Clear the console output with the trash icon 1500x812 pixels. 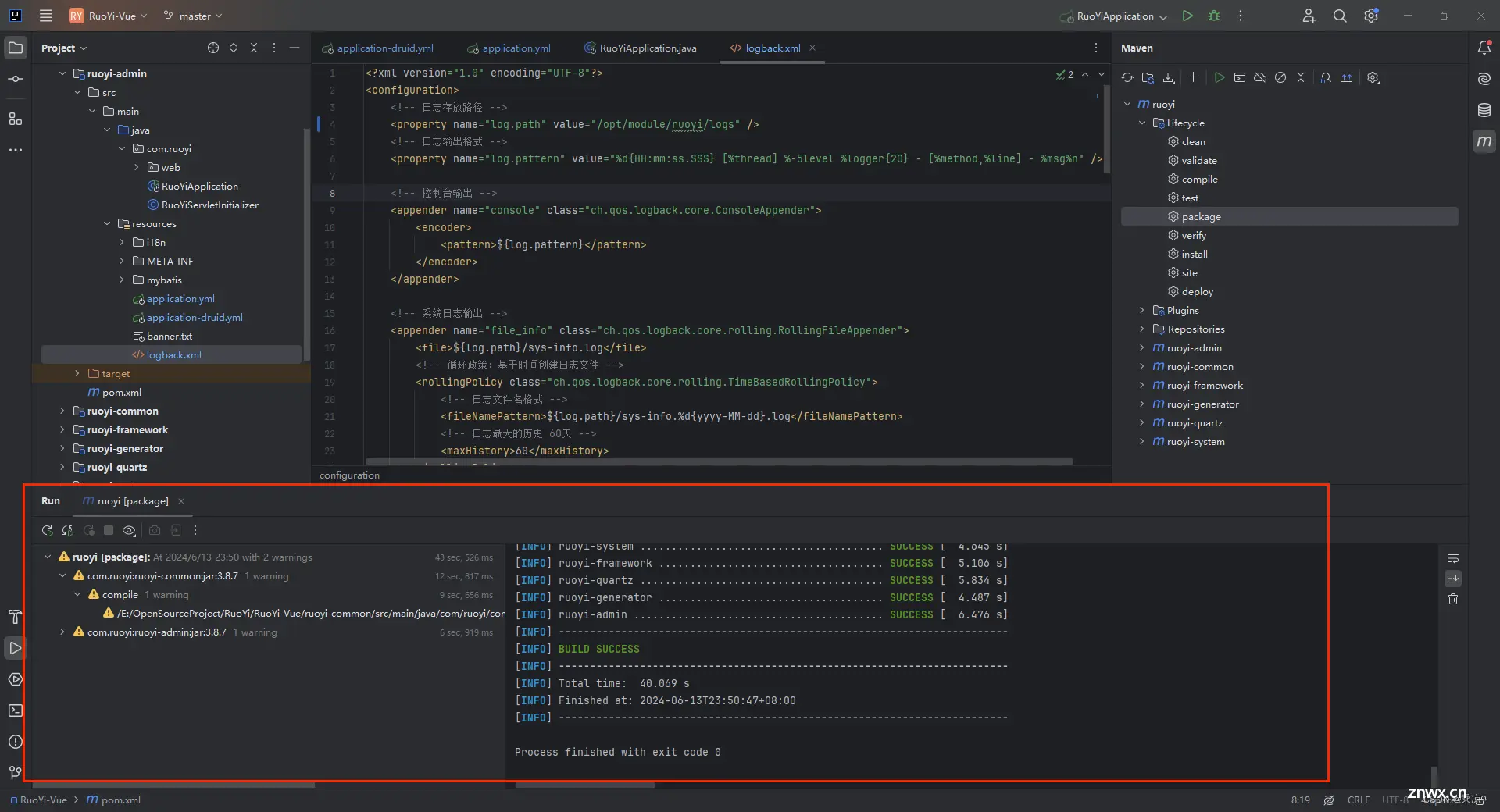[x=1453, y=599]
